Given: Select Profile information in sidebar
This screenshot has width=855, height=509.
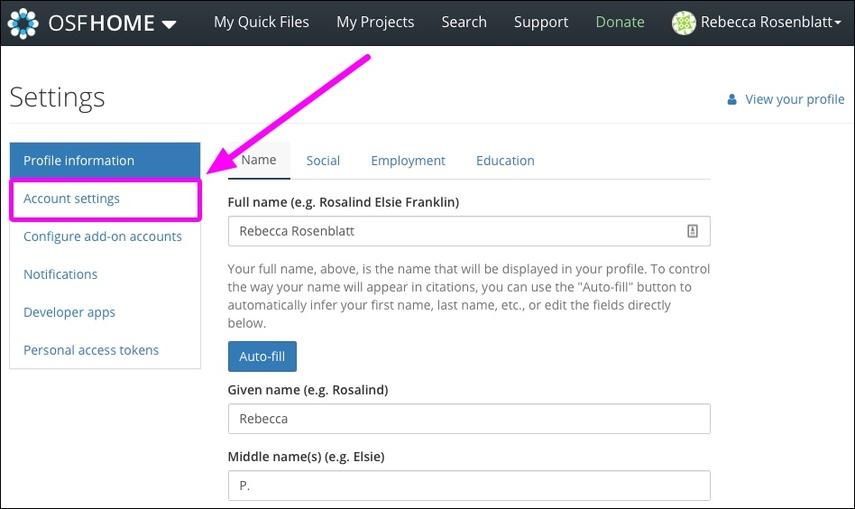Looking at the screenshot, I should (x=105, y=160).
